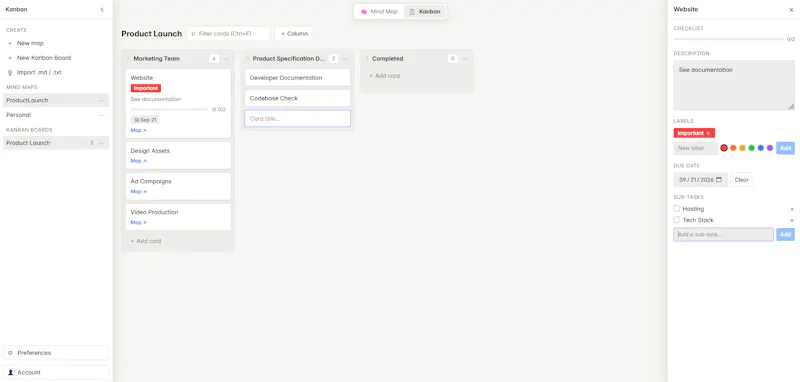Open Account settings
The image size is (800, 382).
[x=56, y=372]
